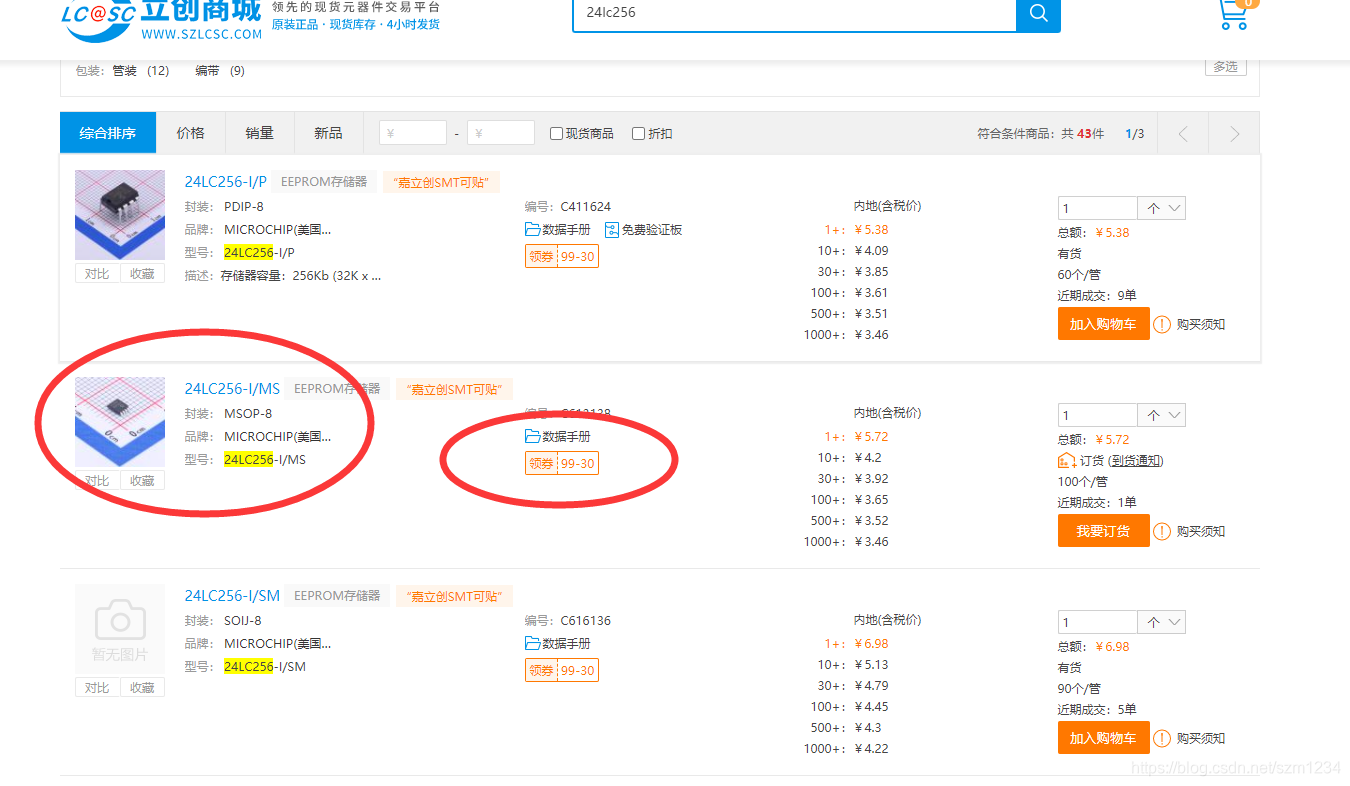This screenshot has width=1350, height=786.
Task: Click the search magnifier button
Action: [x=1038, y=14]
